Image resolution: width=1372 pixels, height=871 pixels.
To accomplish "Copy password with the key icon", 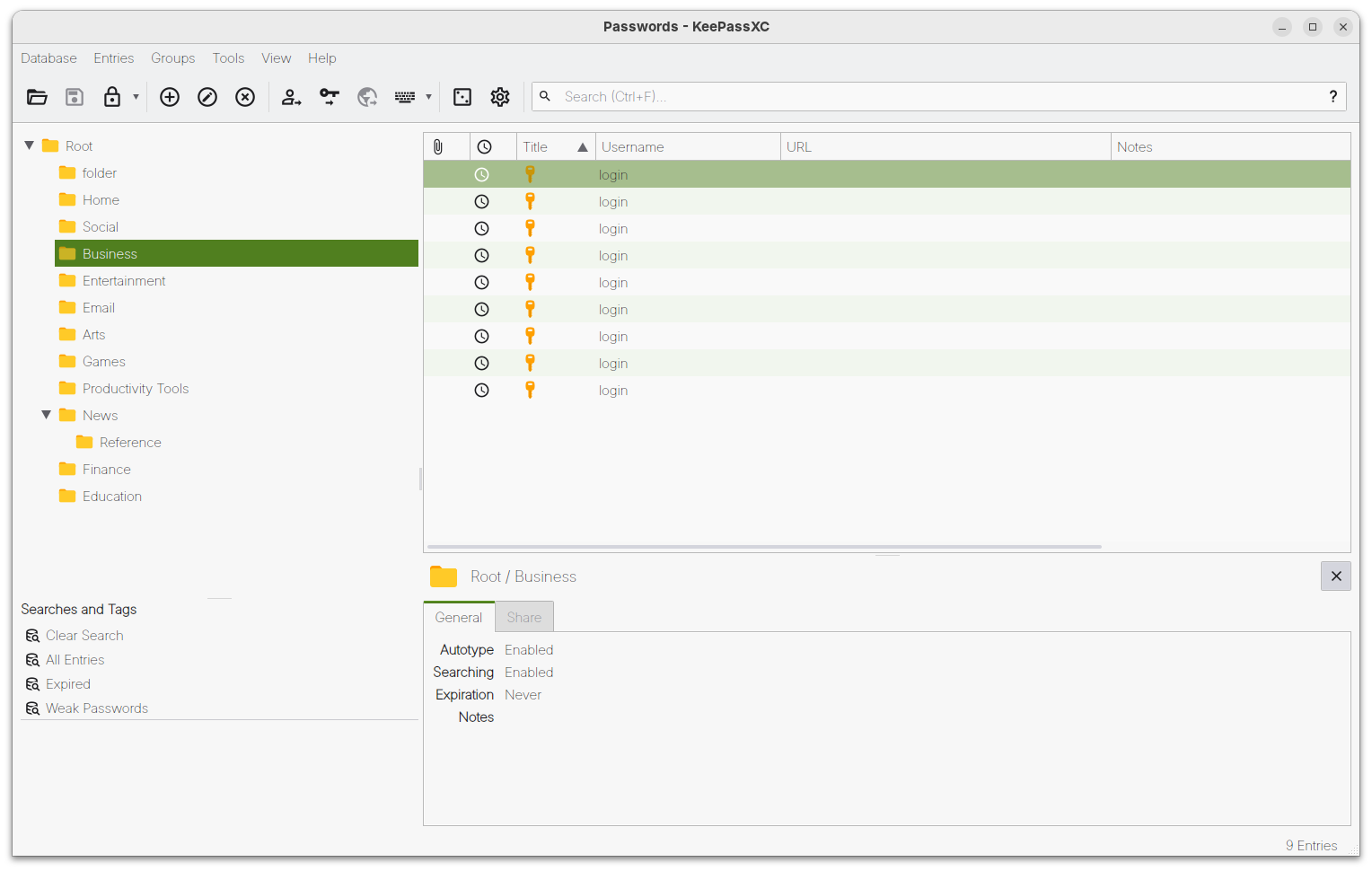I will pos(330,97).
